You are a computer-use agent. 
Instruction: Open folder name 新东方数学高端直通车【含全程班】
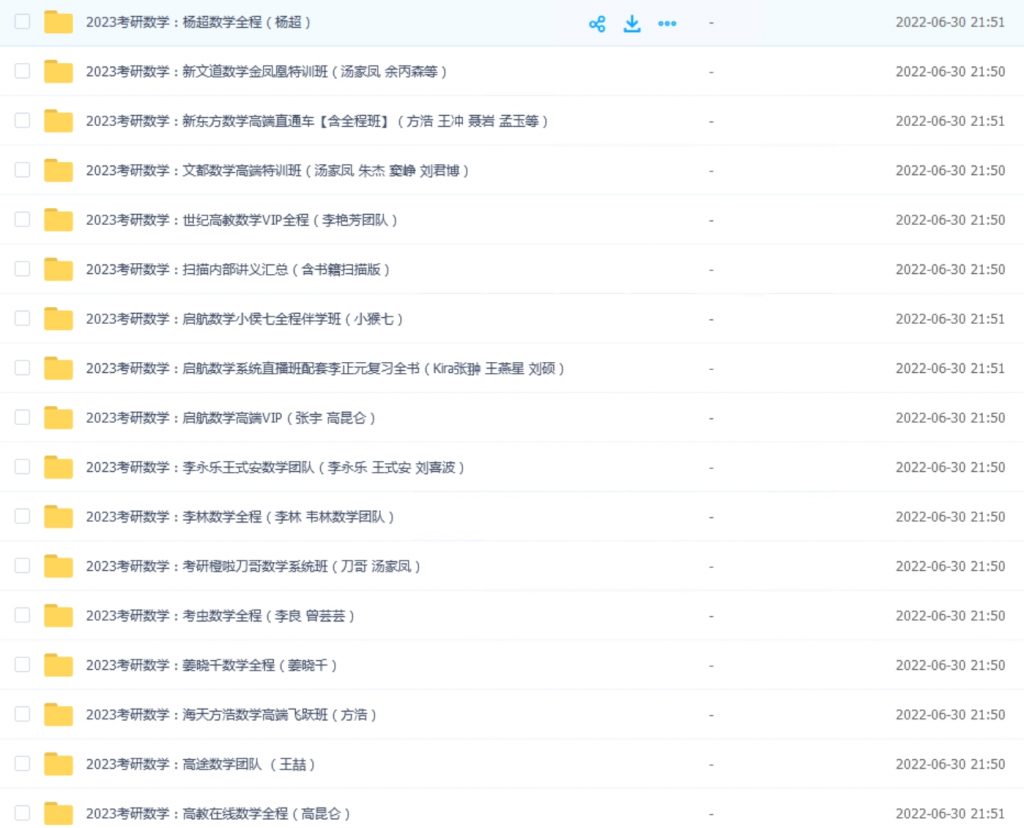point(317,121)
